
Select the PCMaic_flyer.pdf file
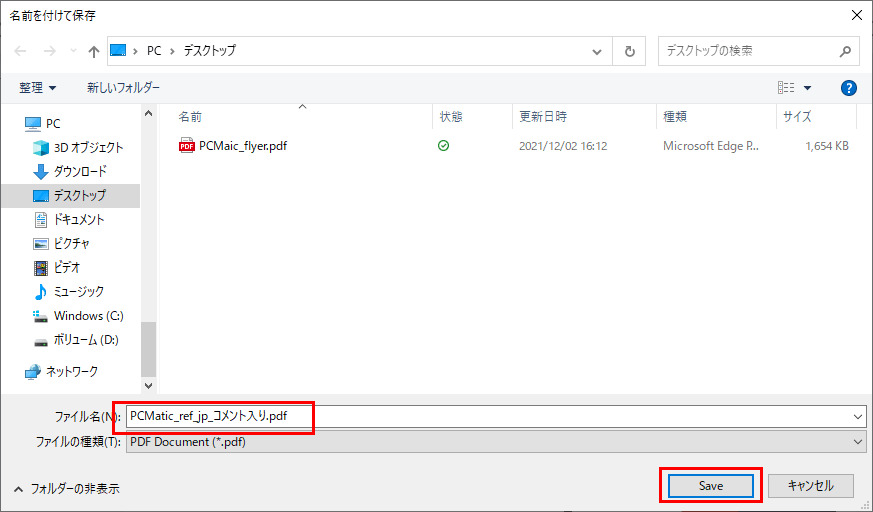[x=242, y=145]
